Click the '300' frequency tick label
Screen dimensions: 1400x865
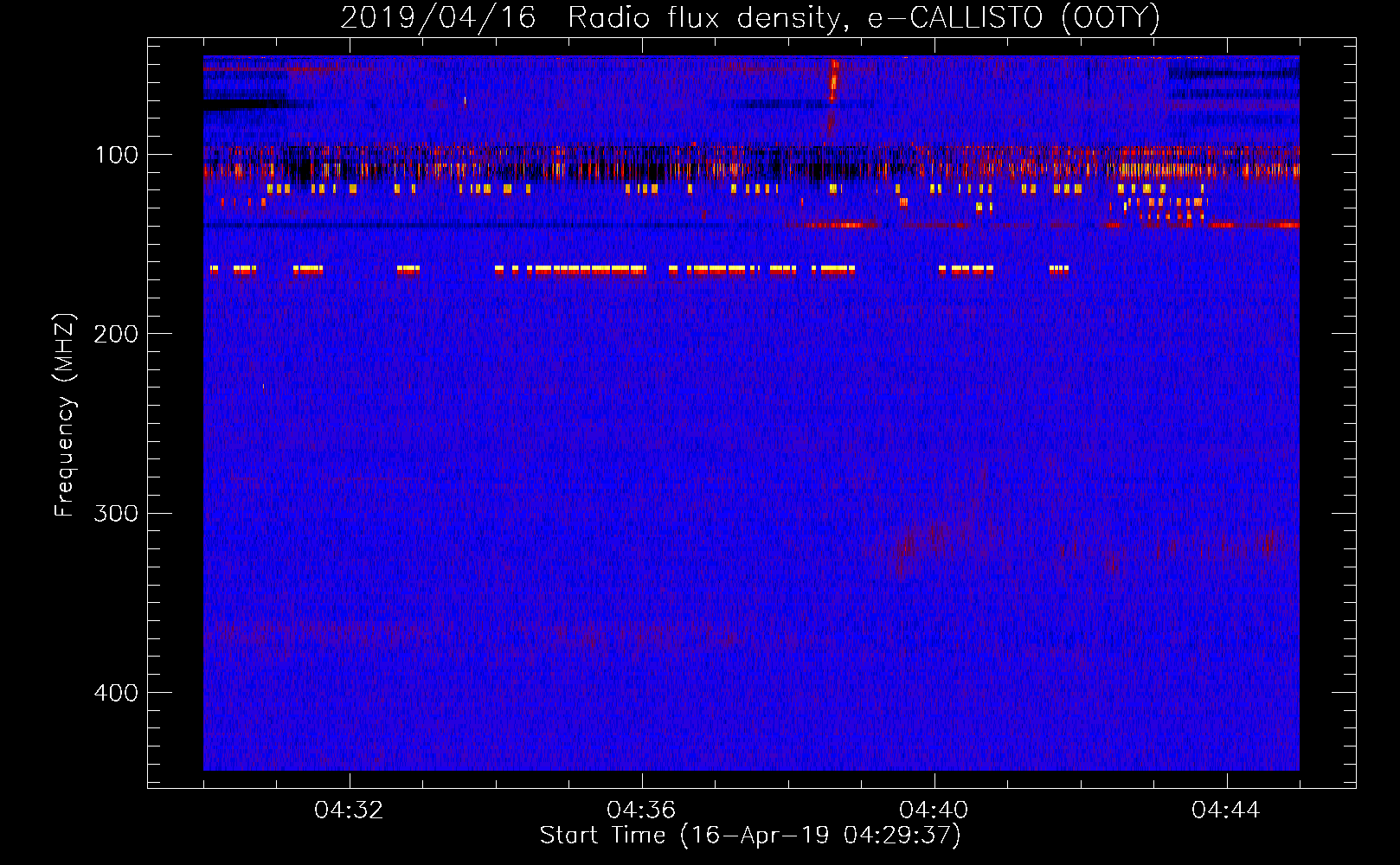coord(116,513)
